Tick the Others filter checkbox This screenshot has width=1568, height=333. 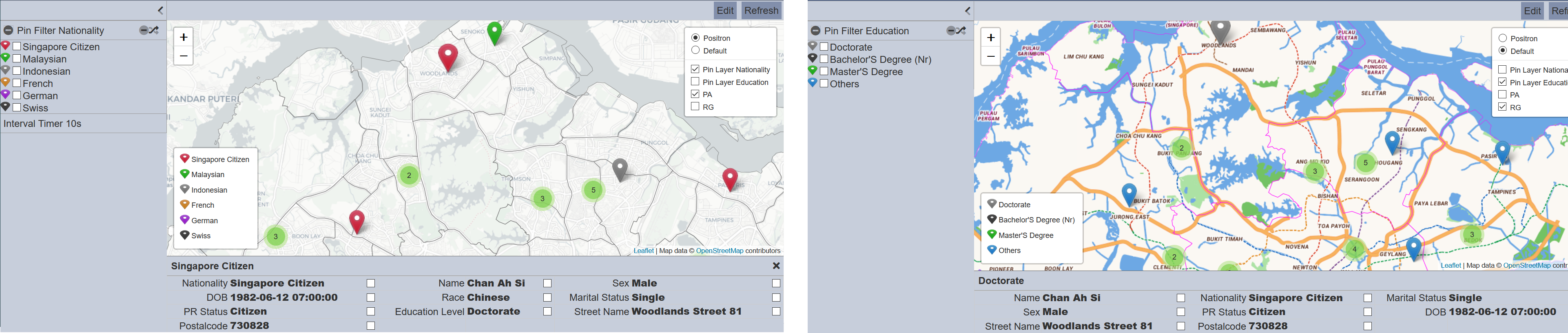pyautogui.click(x=824, y=83)
